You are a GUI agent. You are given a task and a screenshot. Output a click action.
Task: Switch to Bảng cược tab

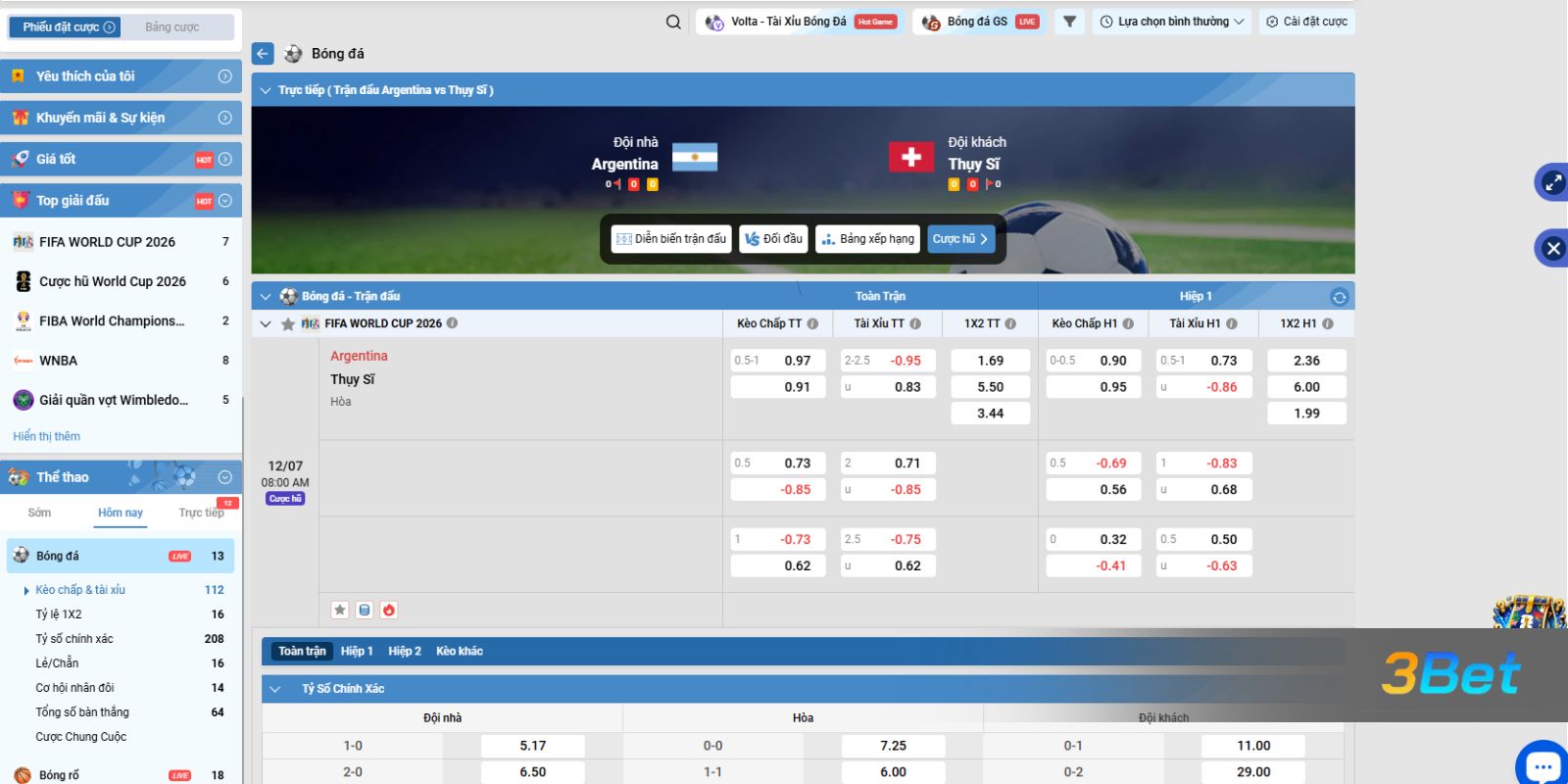(x=172, y=26)
